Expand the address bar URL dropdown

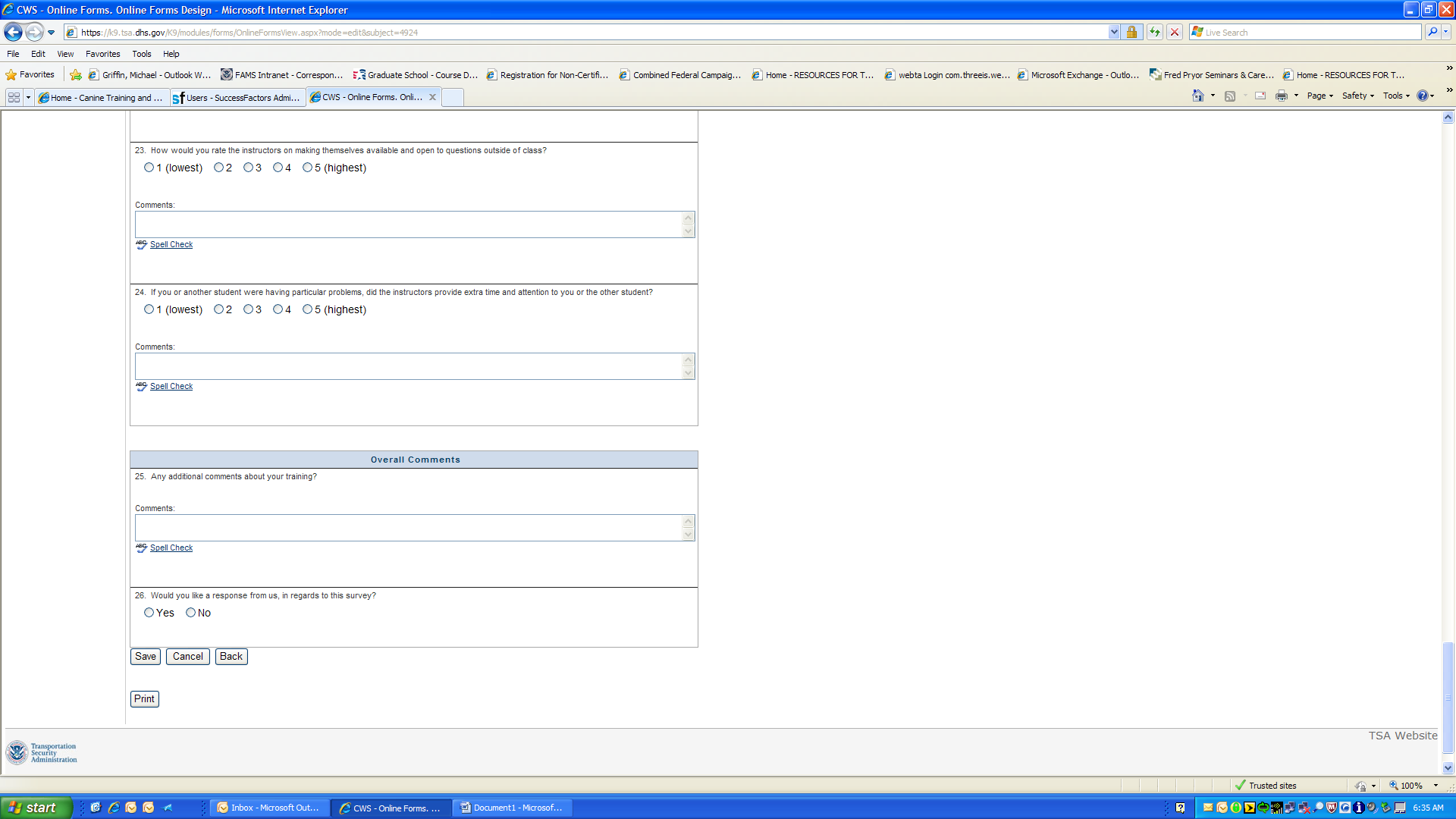(x=1113, y=32)
